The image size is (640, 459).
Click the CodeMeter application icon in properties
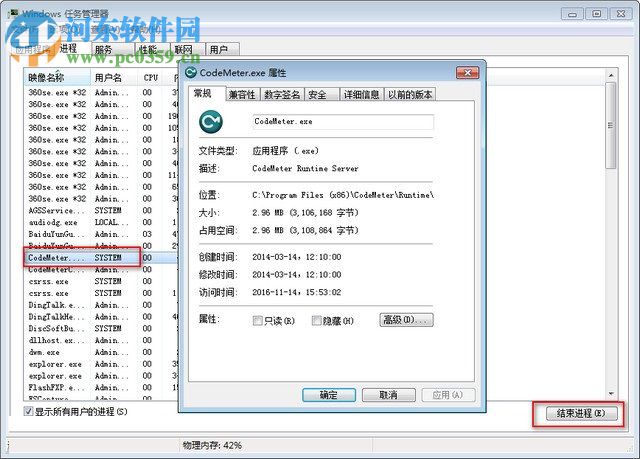coord(211,121)
